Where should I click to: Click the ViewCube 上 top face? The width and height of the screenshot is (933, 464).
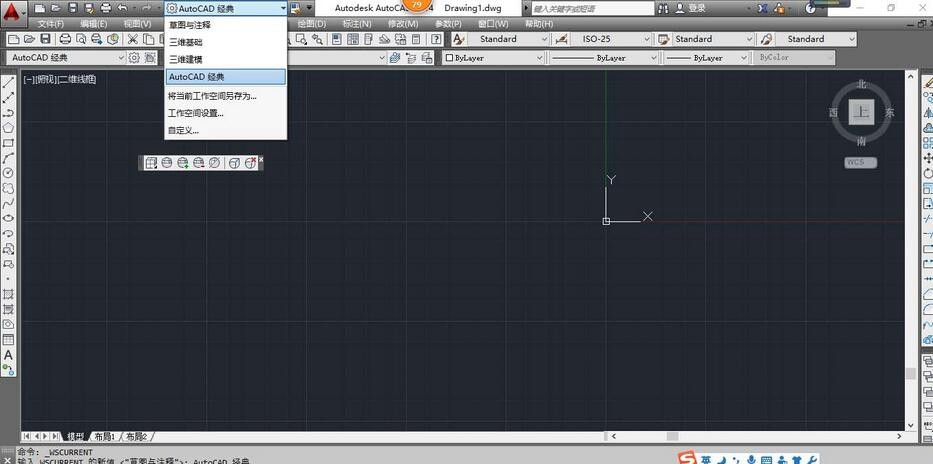[x=861, y=112]
